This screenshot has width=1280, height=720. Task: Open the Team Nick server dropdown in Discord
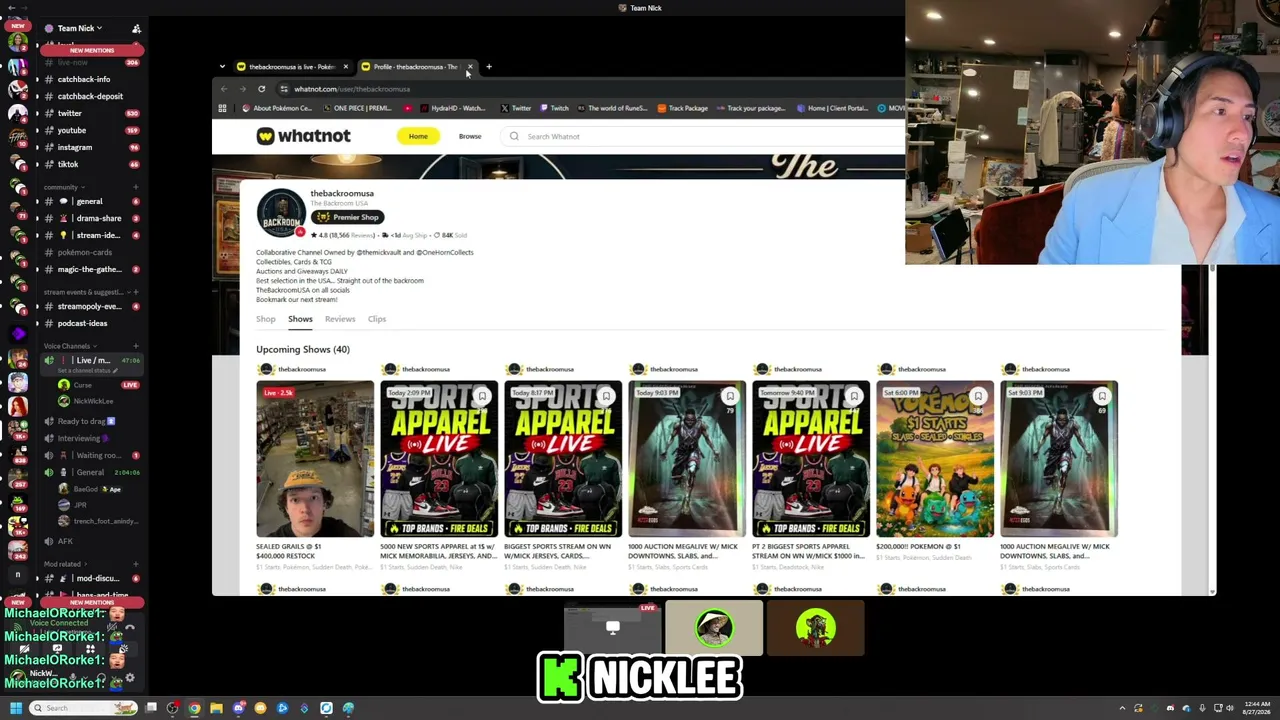[80, 28]
